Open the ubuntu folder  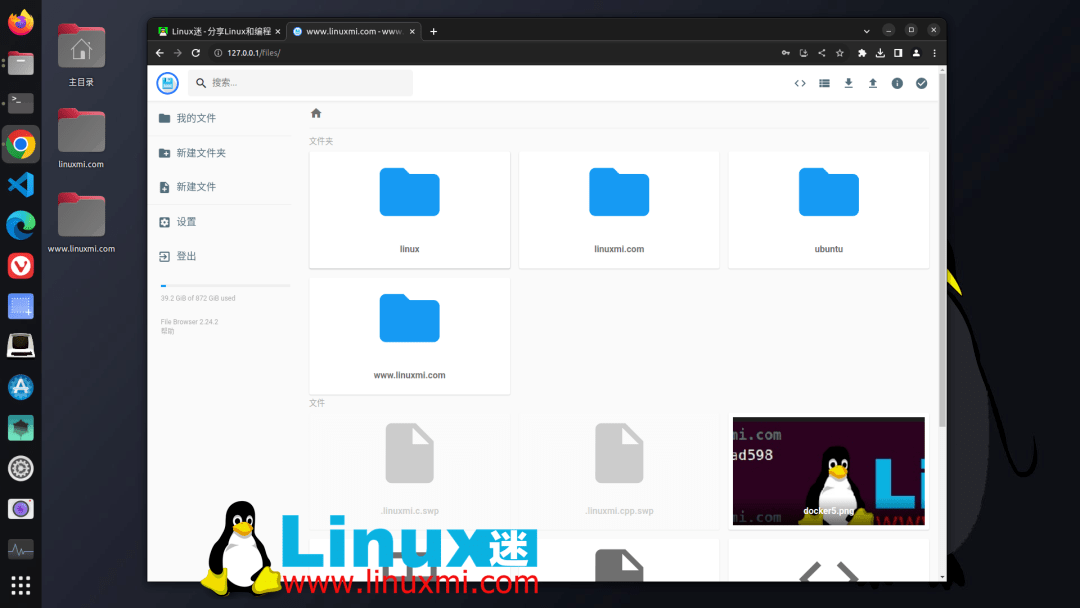tap(829, 210)
